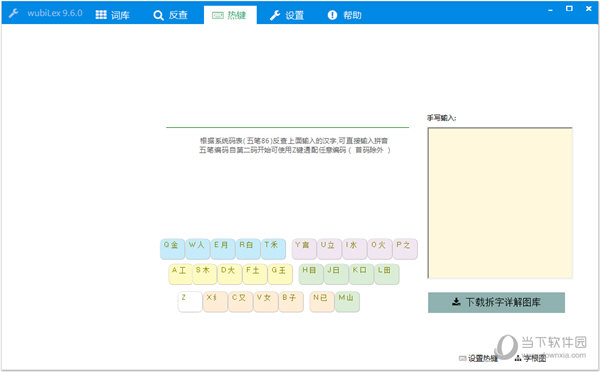Select the P之 key

coord(405,249)
